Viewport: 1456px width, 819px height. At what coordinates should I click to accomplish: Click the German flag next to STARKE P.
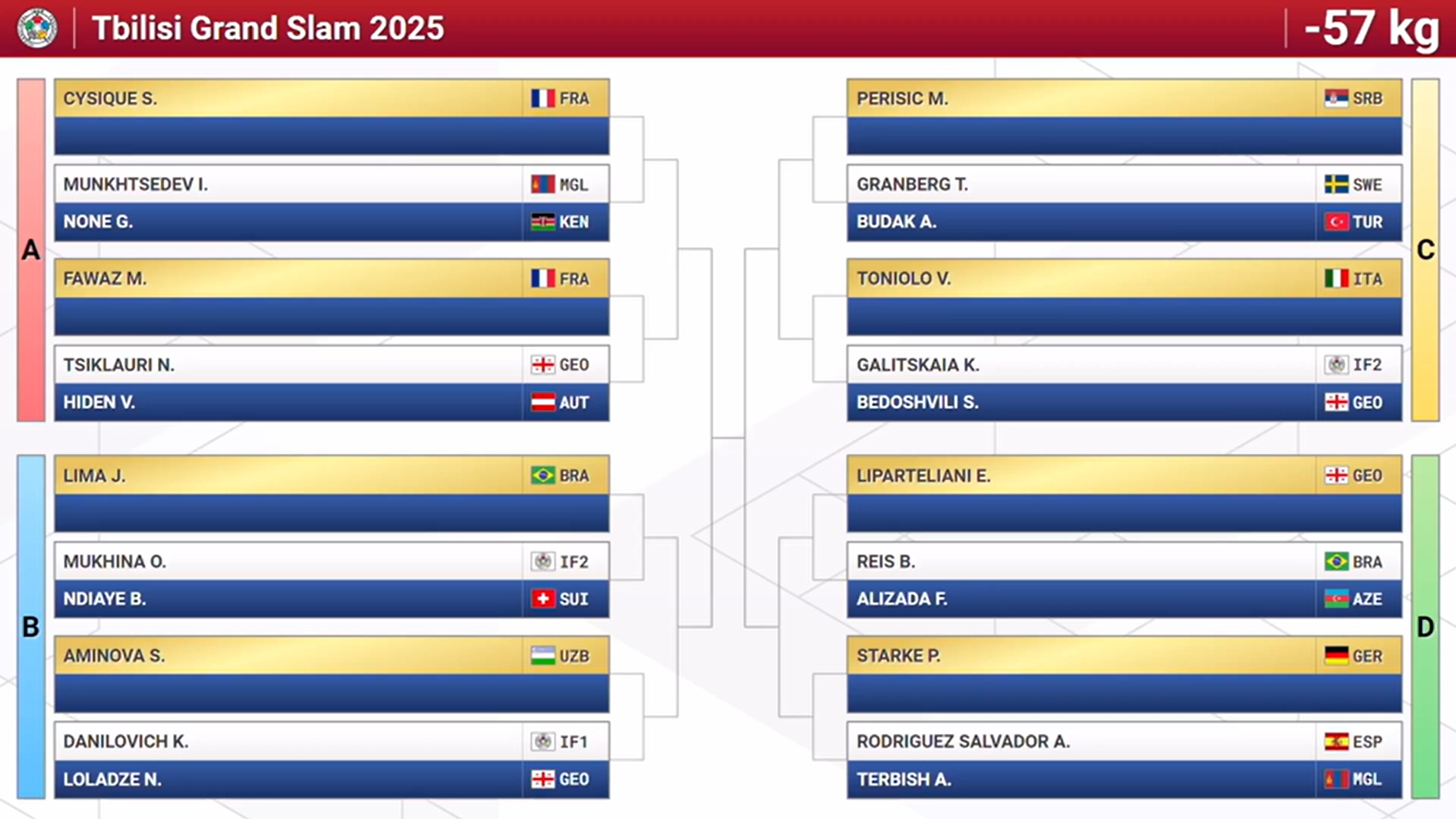[1336, 656]
